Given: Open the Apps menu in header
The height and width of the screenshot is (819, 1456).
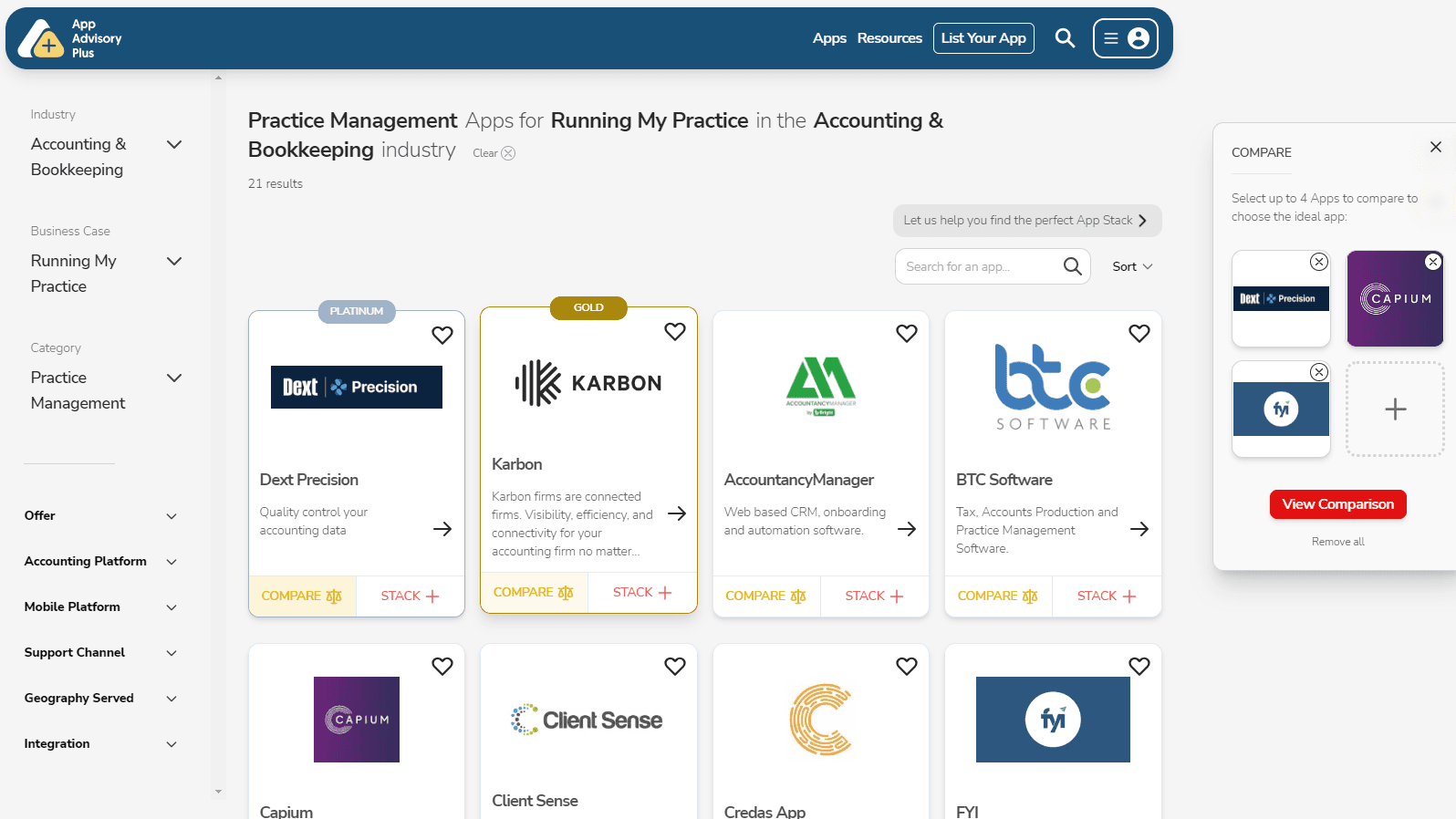Looking at the screenshot, I should [829, 38].
